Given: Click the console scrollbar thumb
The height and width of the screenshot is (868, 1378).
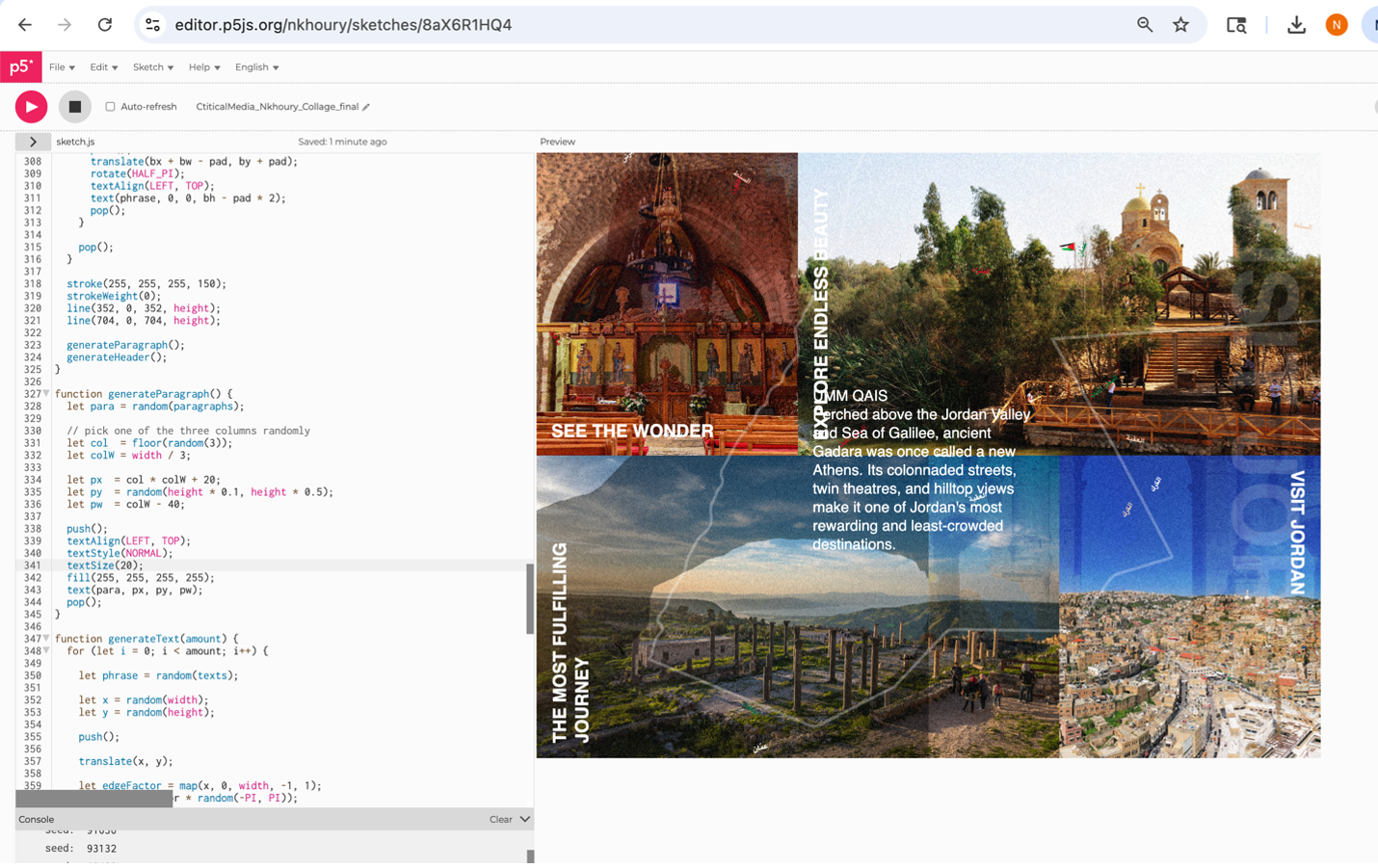Looking at the screenshot, I should pos(530,856).
